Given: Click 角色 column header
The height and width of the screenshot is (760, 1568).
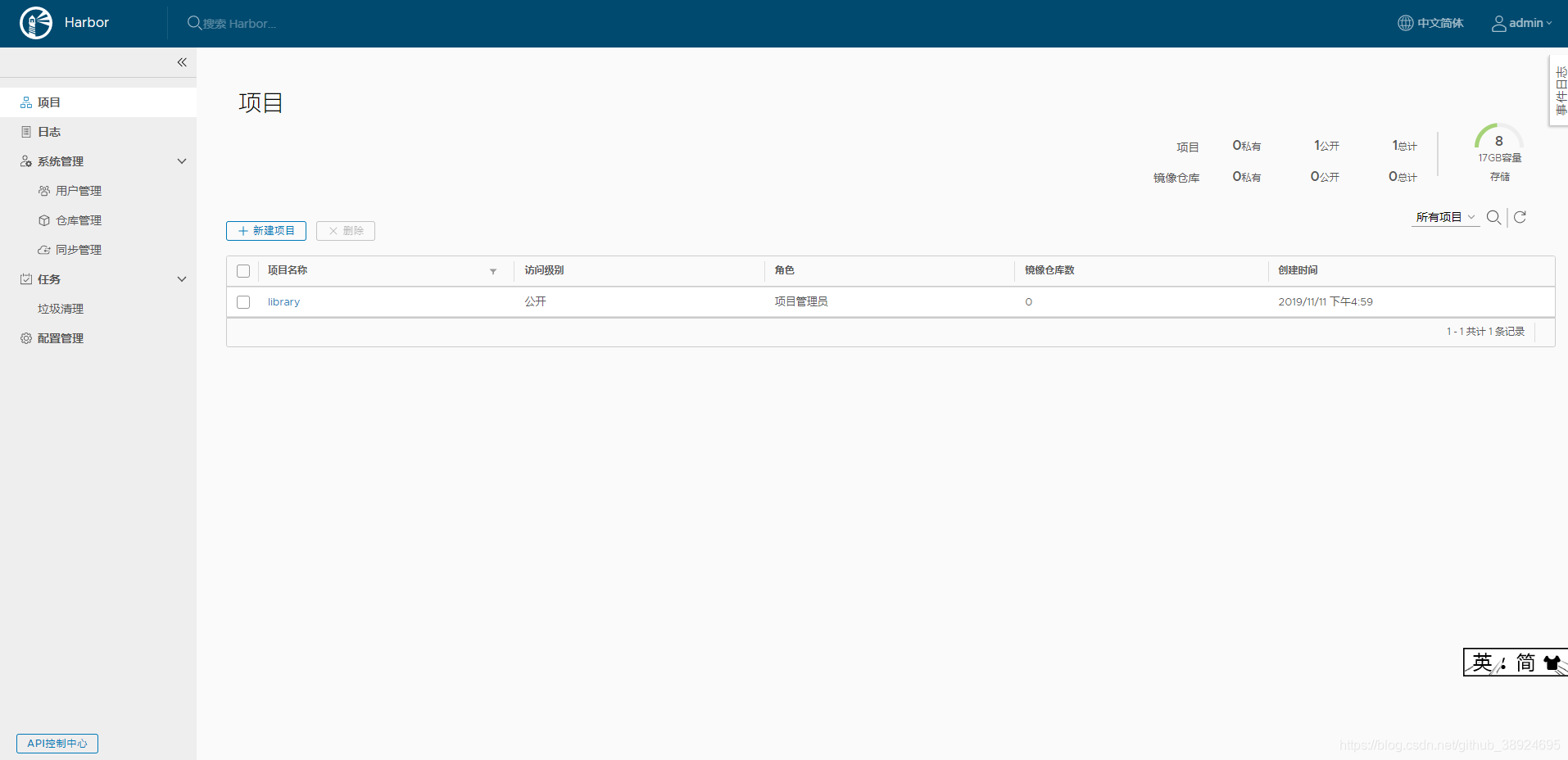Looking at the screenshot, I should [x=784, y=270].
